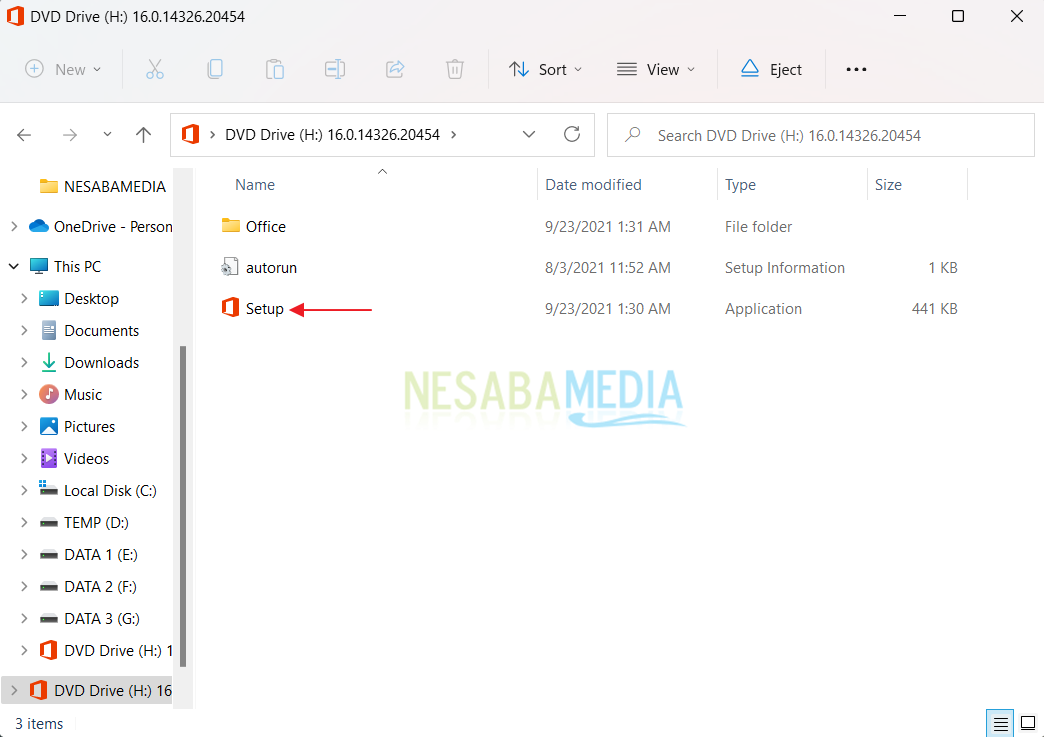Sort by the Name column header
This screenshot has width=1044, height=737.
click(255, 185)
